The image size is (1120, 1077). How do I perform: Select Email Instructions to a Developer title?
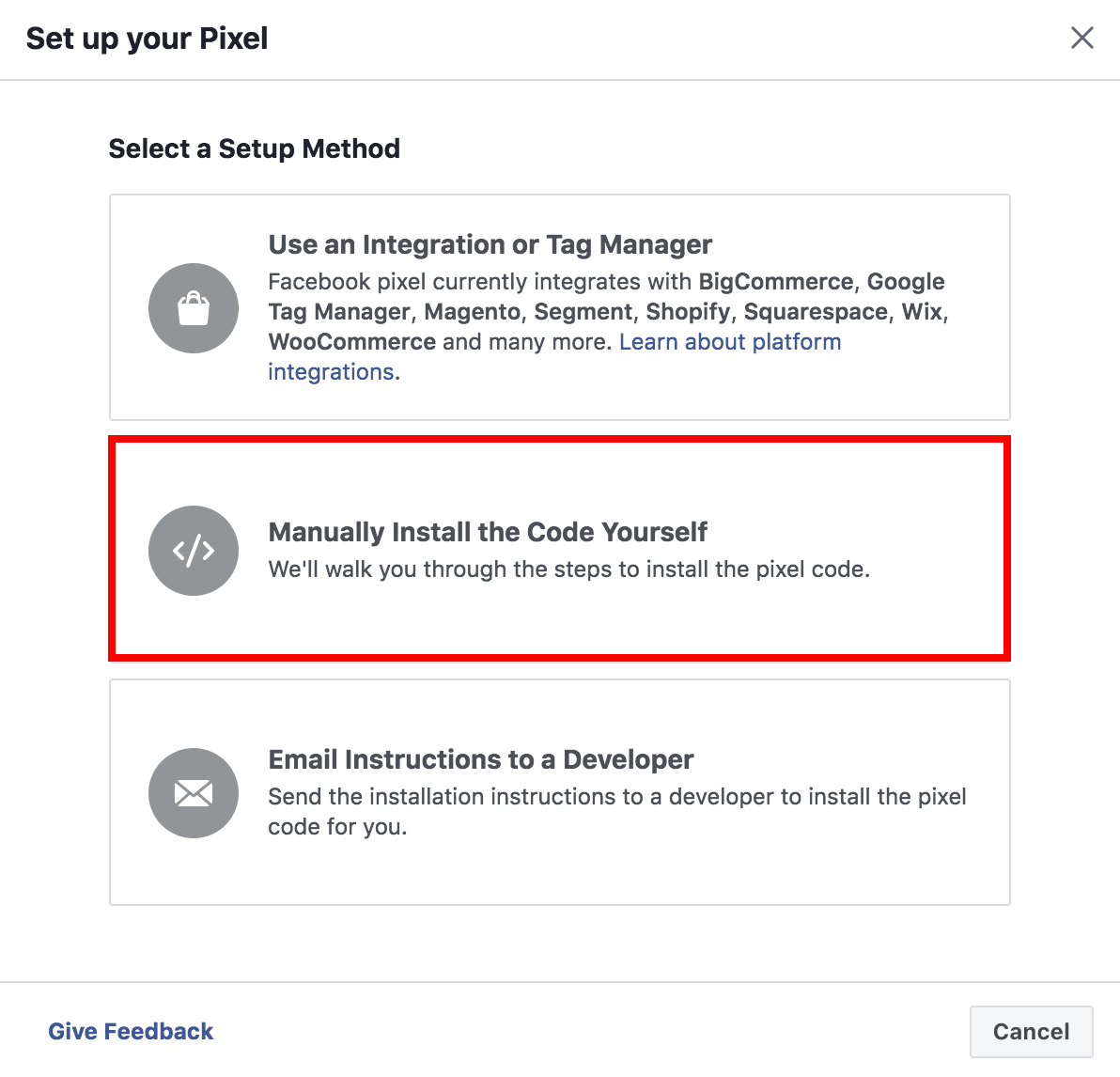coord(481,759)
